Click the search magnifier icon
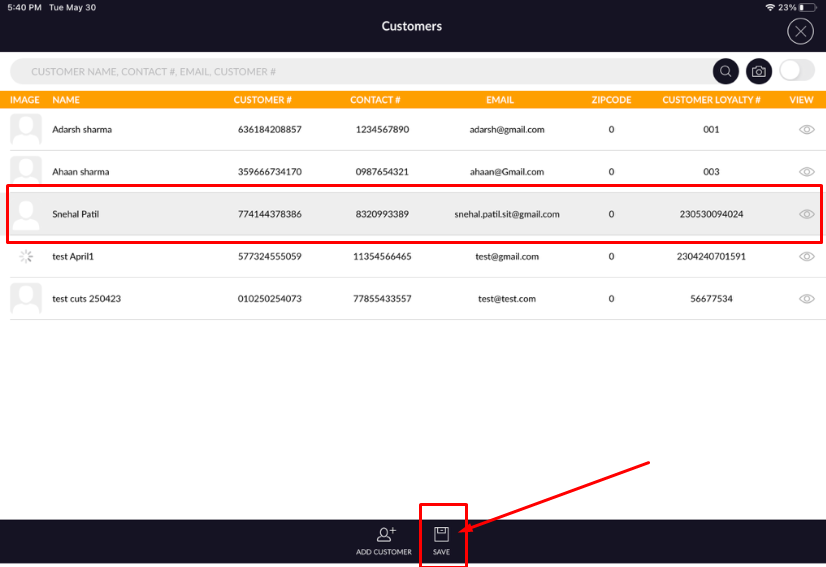The image size is (826, 567). pos(726,71)
